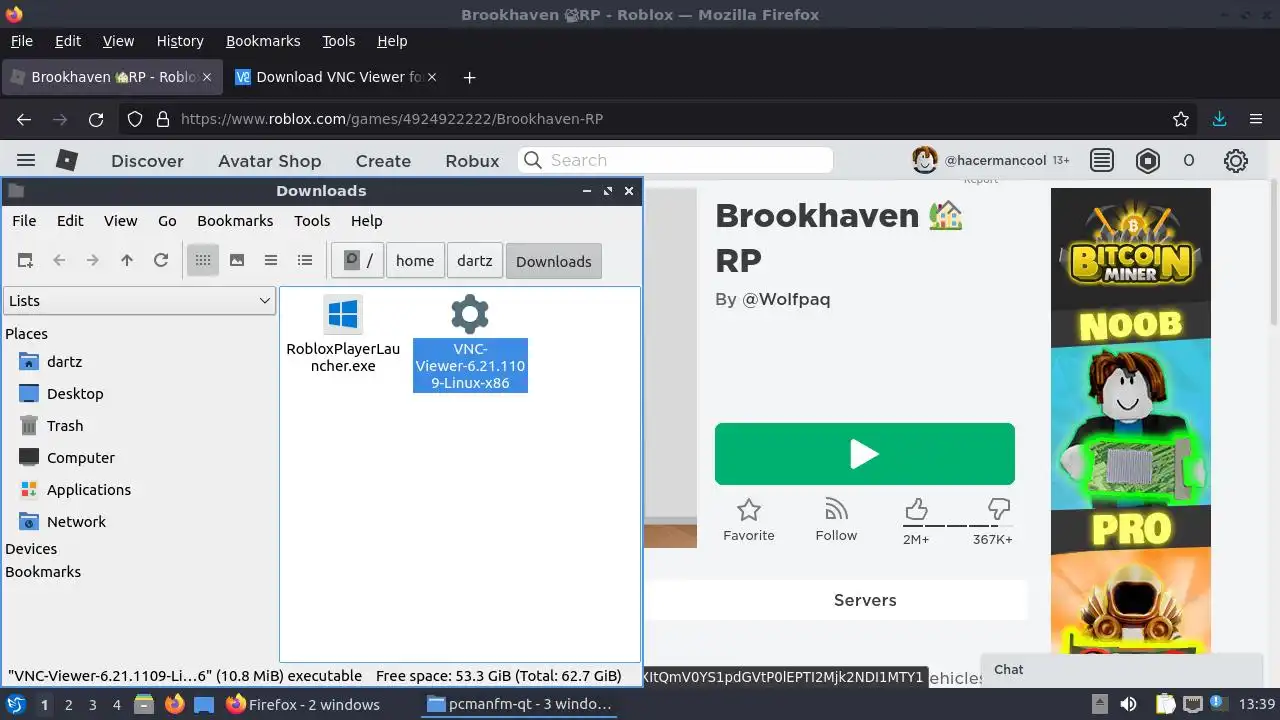The height and width of the screenshot is (720, 1280).
Task: Switch to Download VNC Viewer tab
Action: (336, 77)
